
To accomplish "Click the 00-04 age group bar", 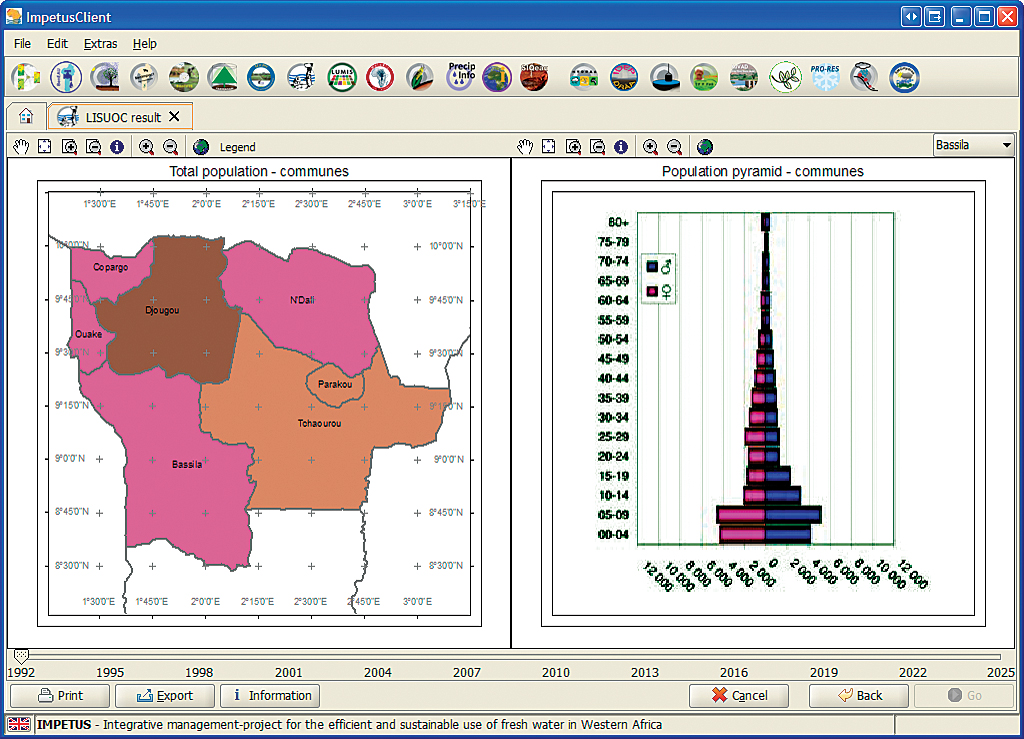I will [x=765, y=535].
